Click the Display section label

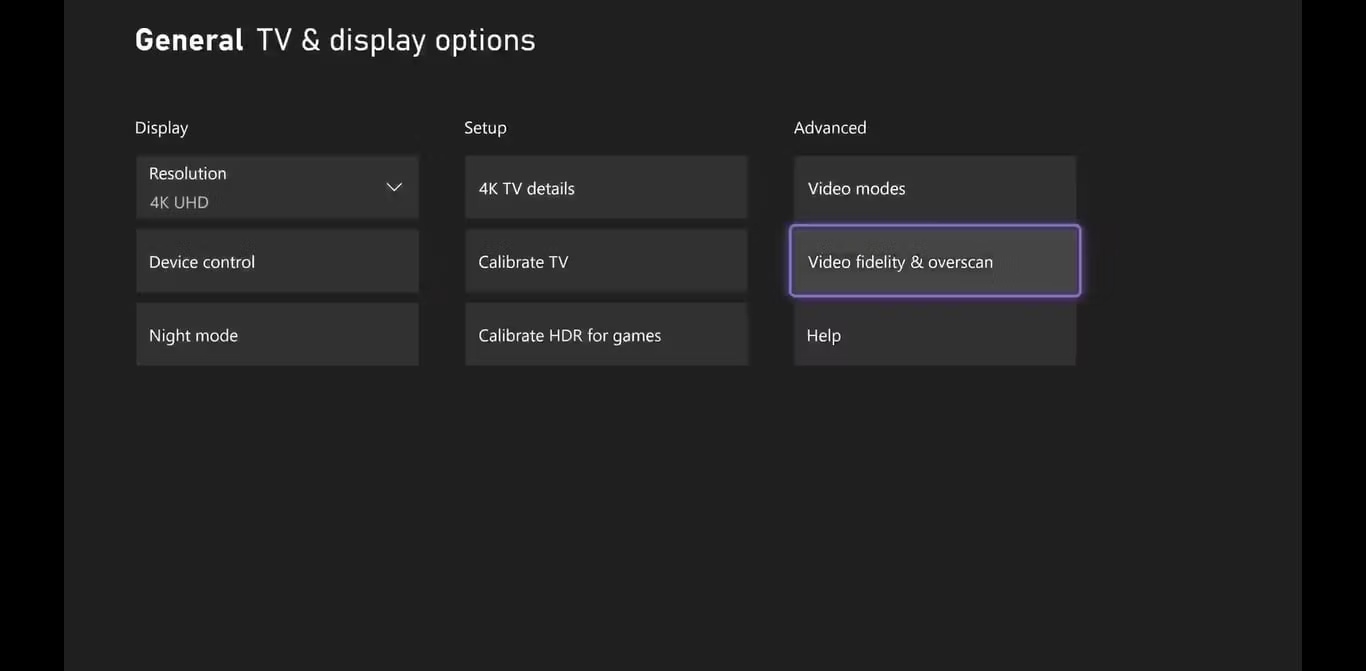161,127
